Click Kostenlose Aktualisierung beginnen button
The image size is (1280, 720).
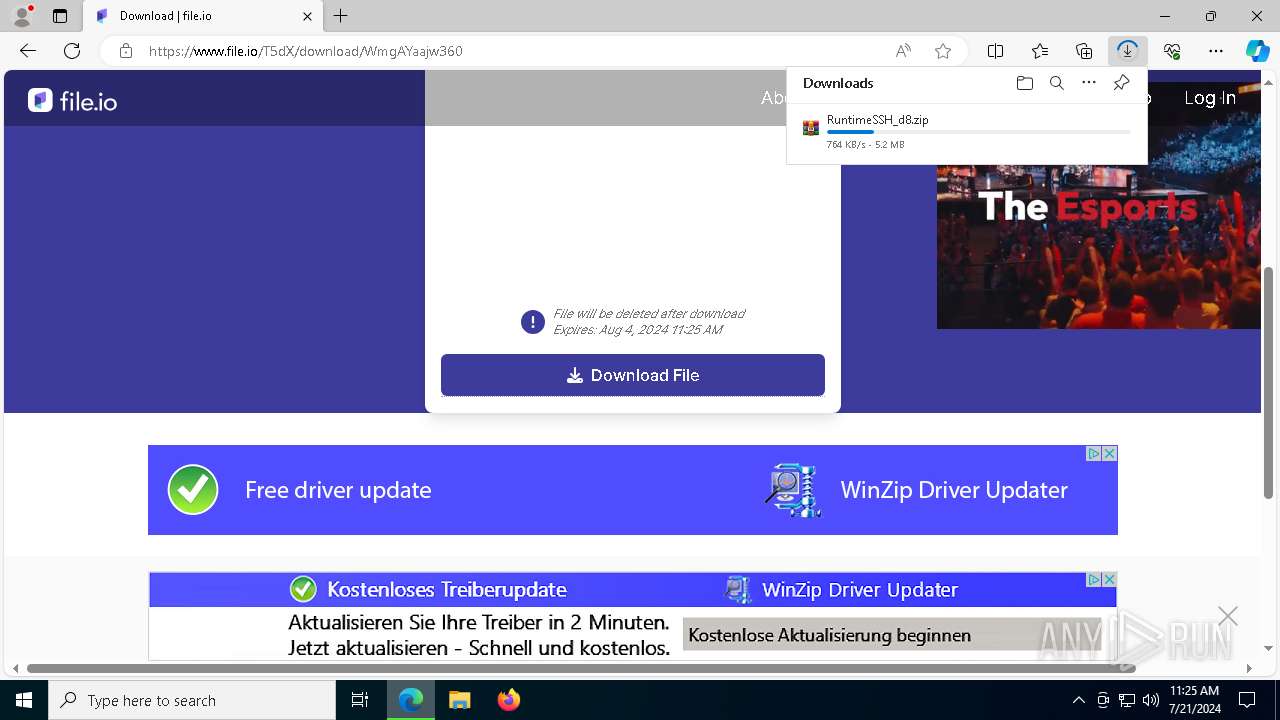(892, 635)
